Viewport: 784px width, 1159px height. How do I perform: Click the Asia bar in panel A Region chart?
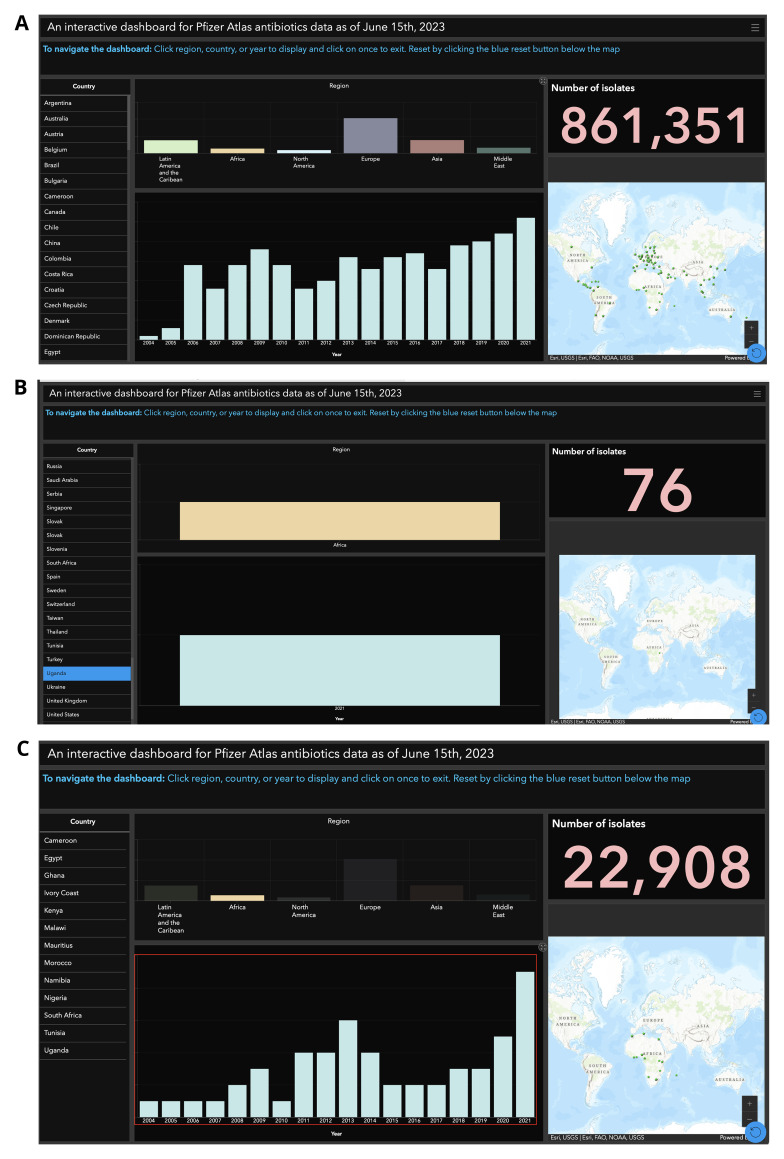click(x=437, y=146)
